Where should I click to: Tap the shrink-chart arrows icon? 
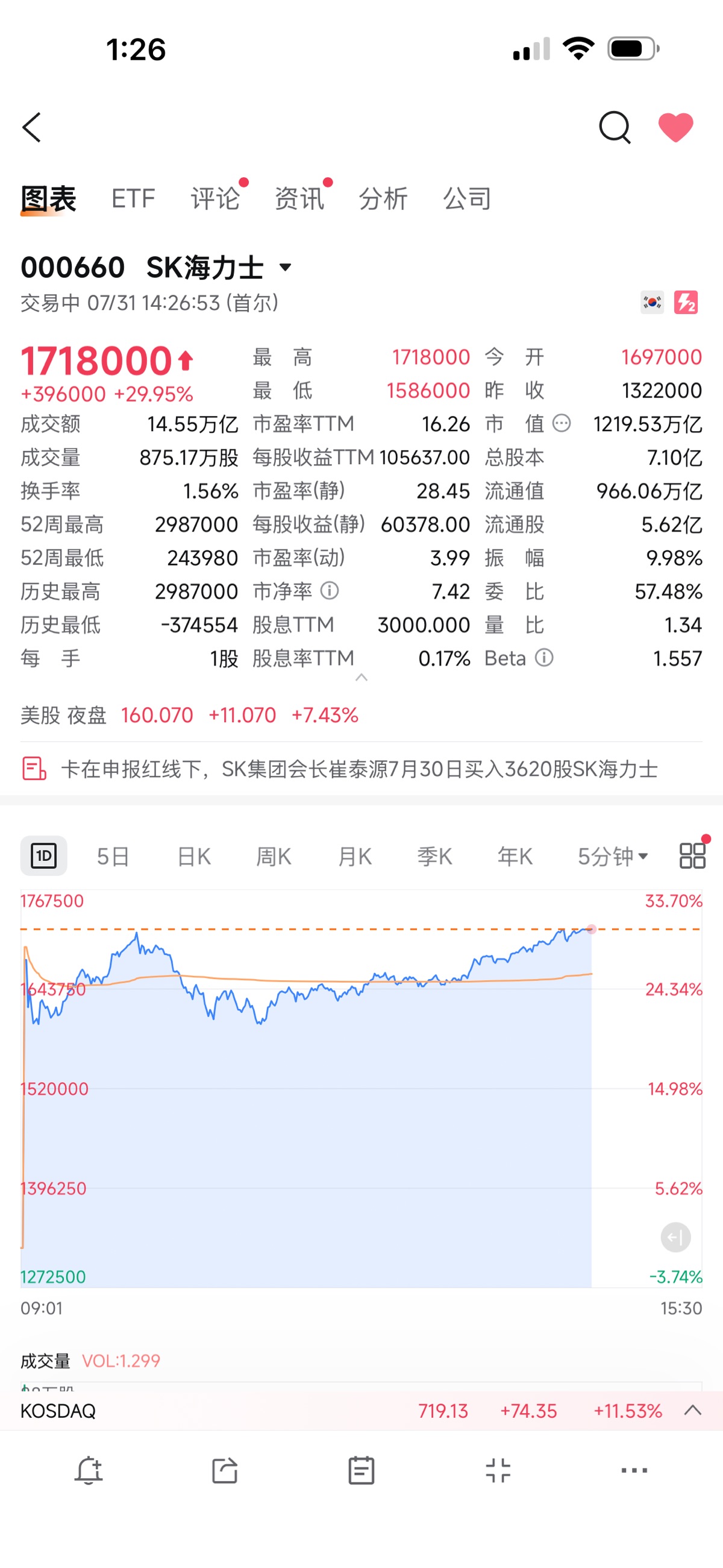(x=498, y=1471)
